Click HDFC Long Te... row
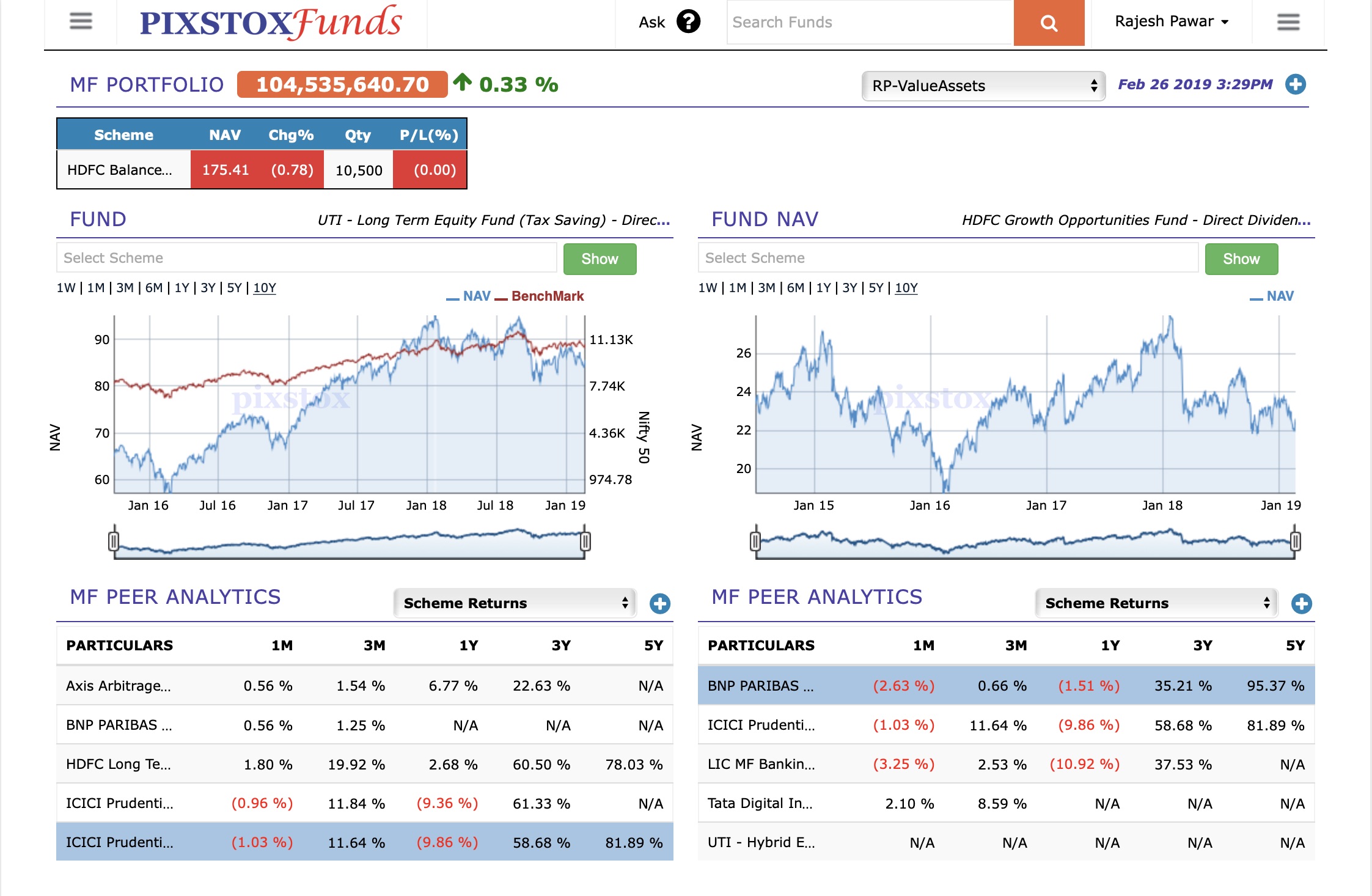Screen dimensions: 1372x896 [x=365, y=764]
